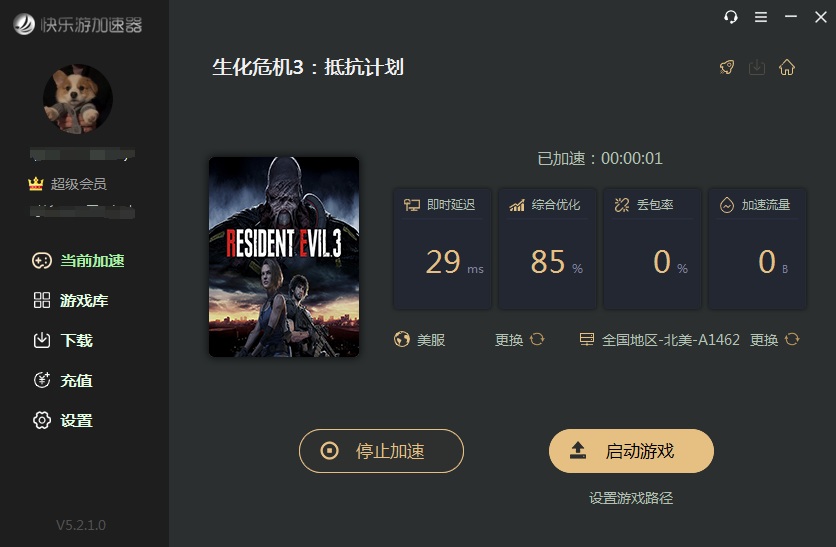The image size is (836, 547).
Task: Click the 即时延迟 latency panel
Action: pyautogui.click(x=442, y=248)
